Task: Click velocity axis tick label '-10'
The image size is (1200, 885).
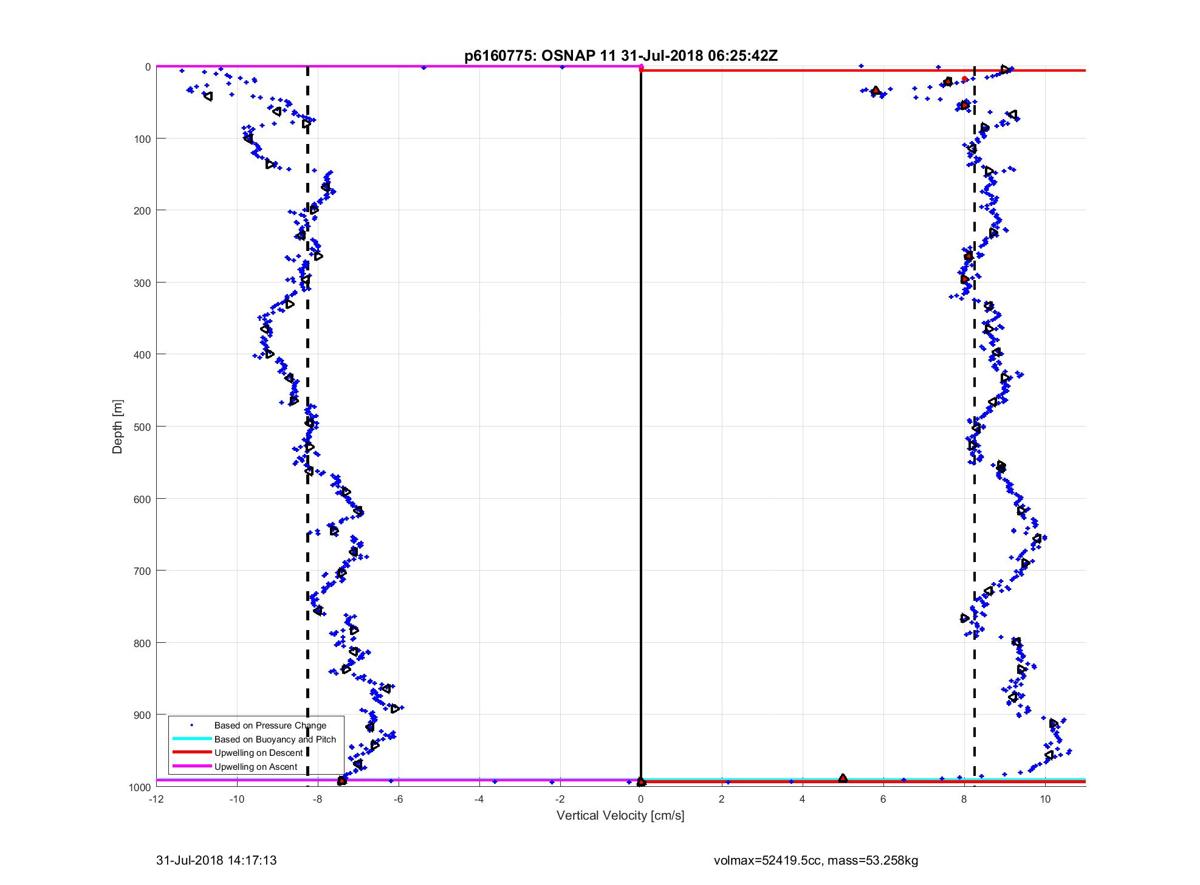Action: point(237,799)
